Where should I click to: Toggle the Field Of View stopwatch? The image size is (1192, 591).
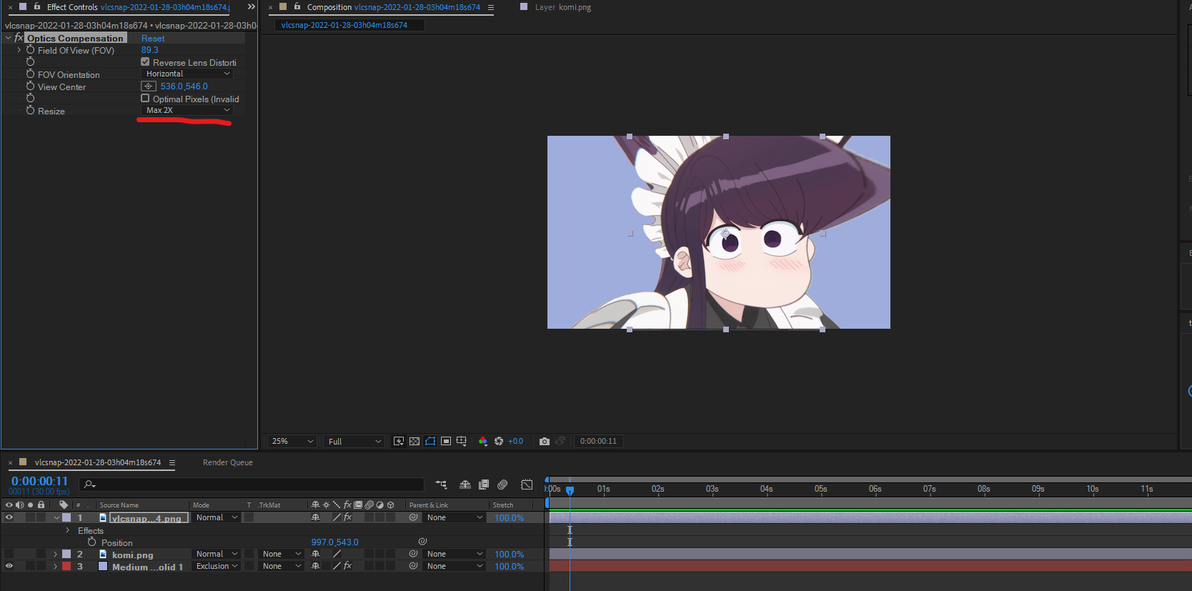[x=30, y=49]
